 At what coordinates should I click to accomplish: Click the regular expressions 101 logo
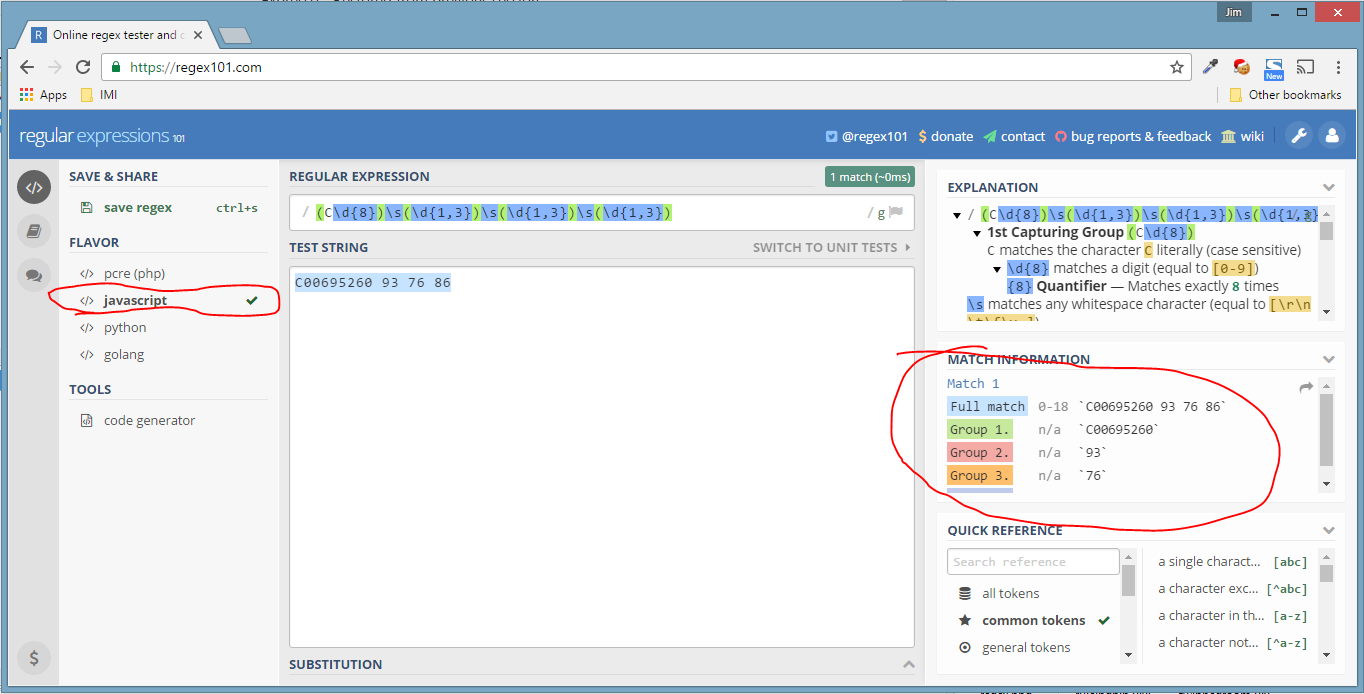(102, 136)
